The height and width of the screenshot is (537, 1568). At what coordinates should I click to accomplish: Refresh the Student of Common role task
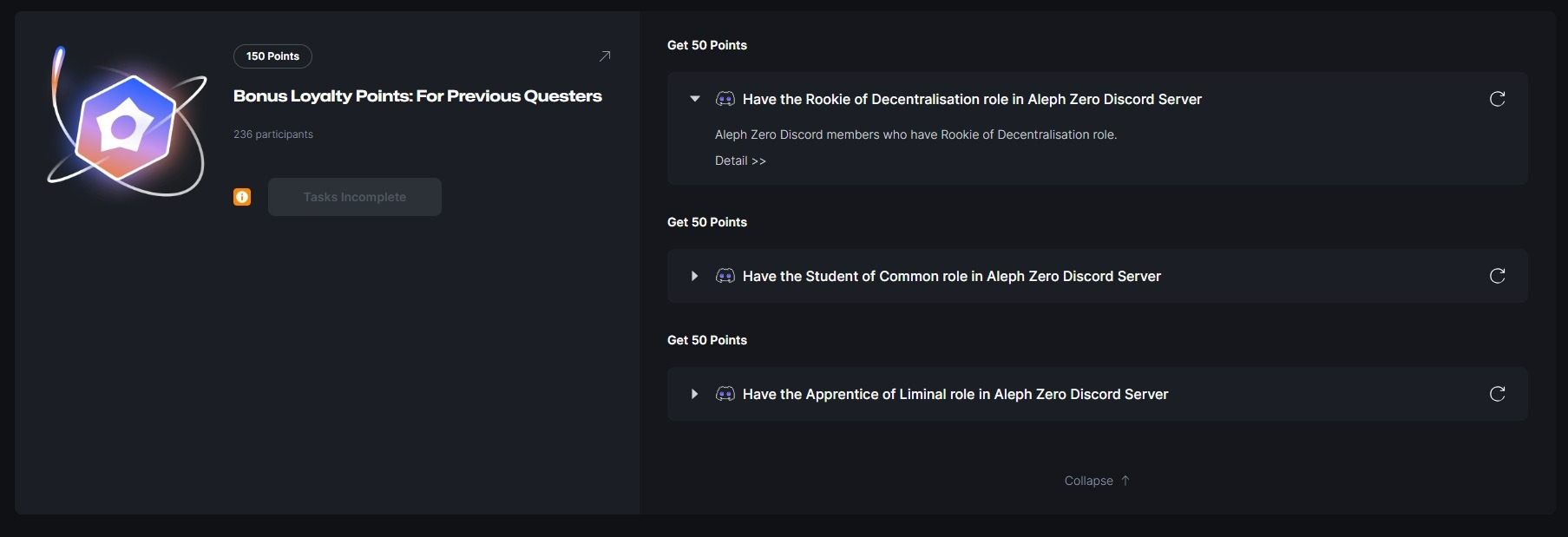(x=1497, y=276)
